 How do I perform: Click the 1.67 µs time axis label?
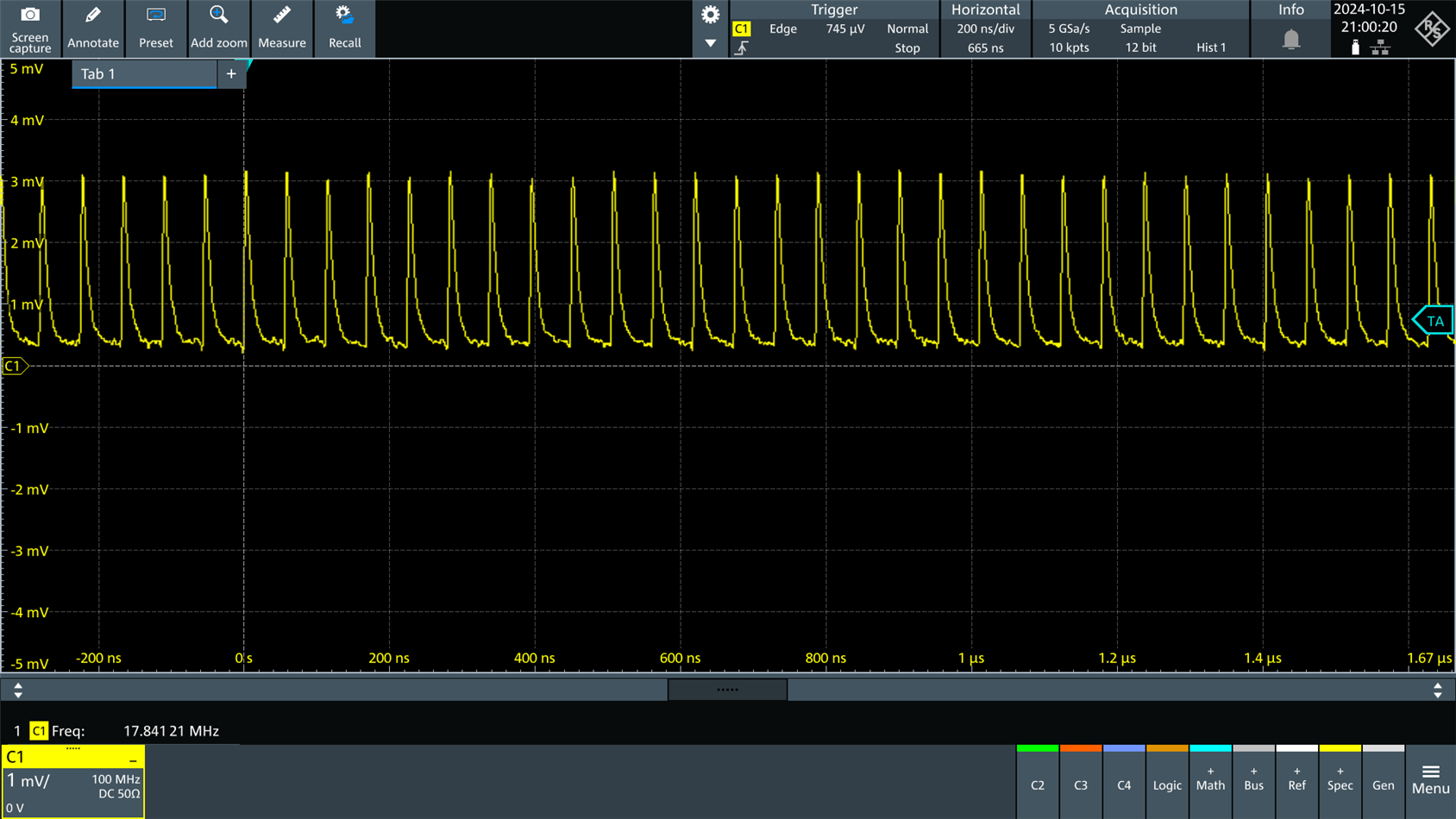(x=1429, y=658)
